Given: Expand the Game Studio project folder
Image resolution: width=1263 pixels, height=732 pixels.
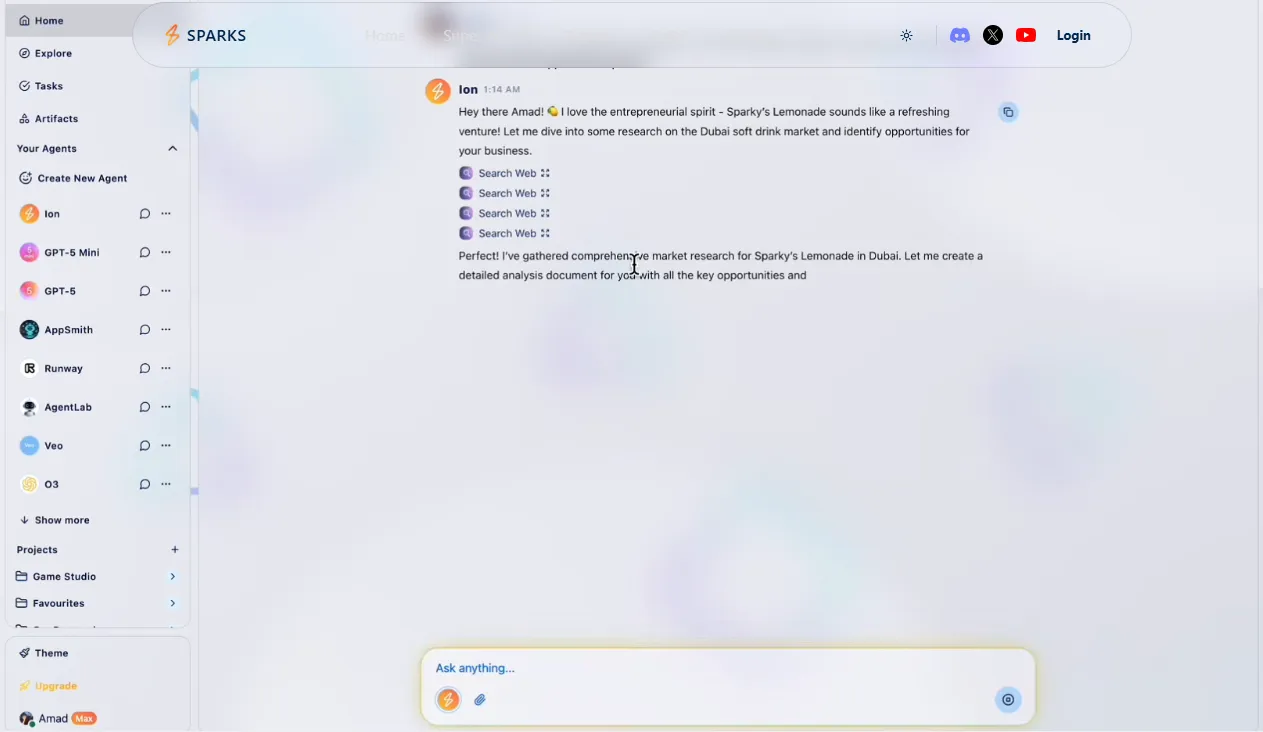Looking at the screenshot, I should (x=172, y=577).
